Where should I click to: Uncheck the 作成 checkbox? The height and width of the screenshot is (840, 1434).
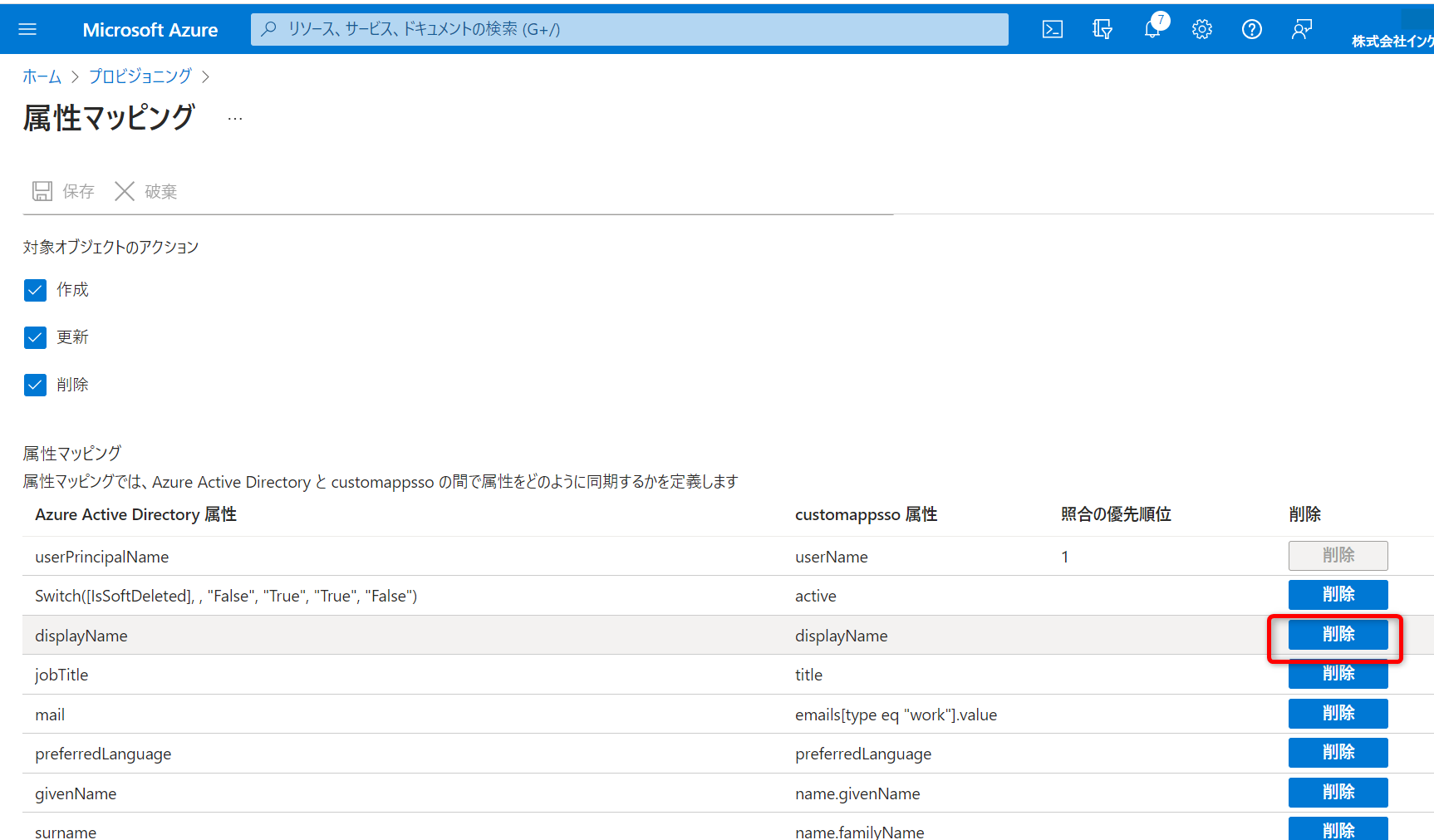[36, 290]
